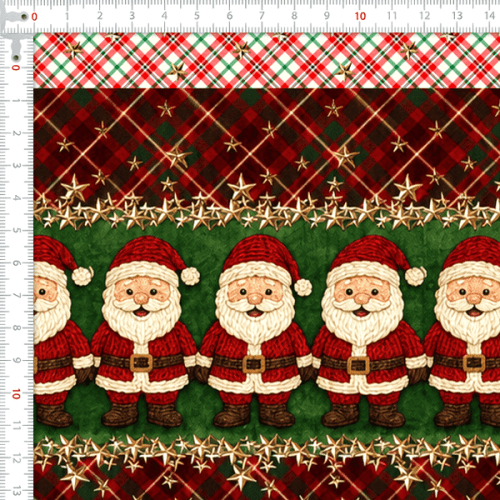Click the center Santa's gold belt buckle

point(254,364)
